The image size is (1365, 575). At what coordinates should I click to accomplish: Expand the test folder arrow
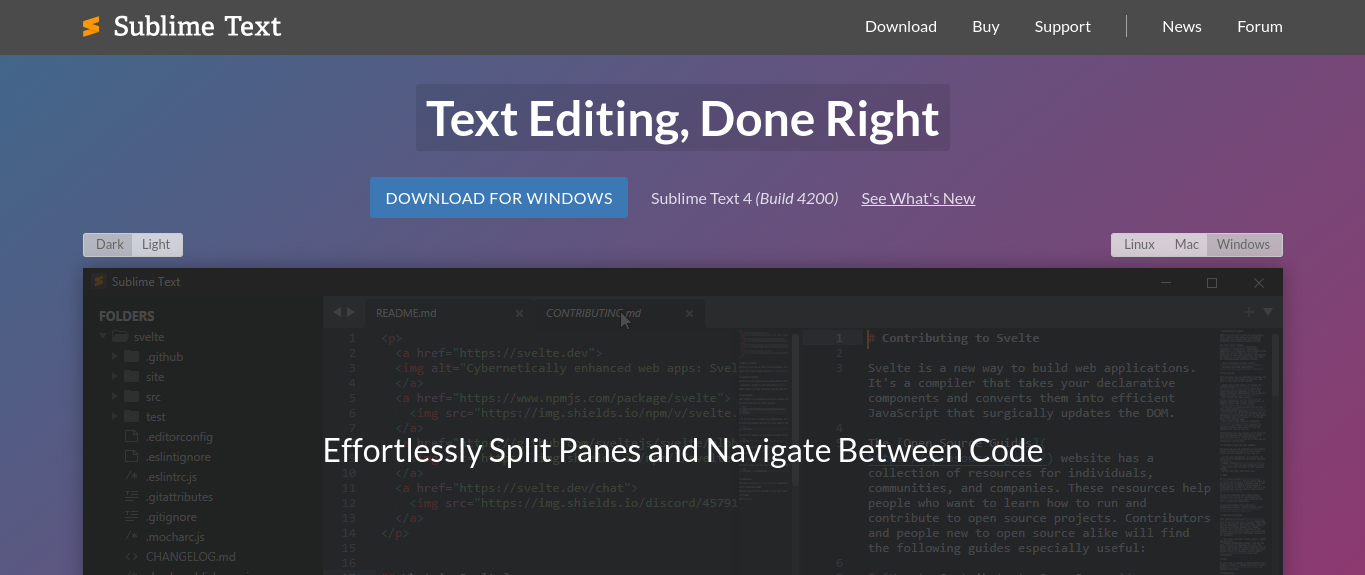click(115, 417)
